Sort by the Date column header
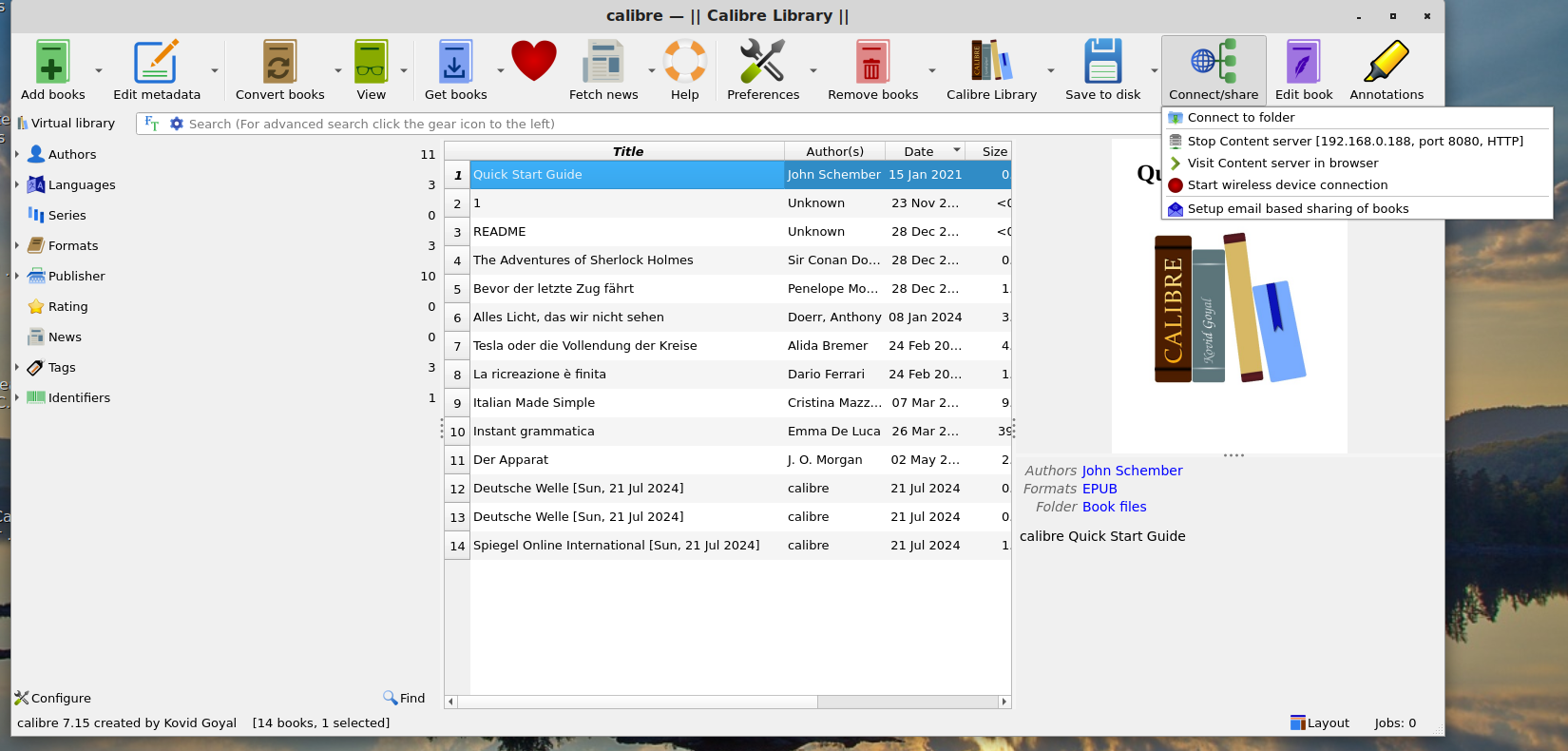The height and width of the screenshot is (751, 1568). [x=925, y=151]
